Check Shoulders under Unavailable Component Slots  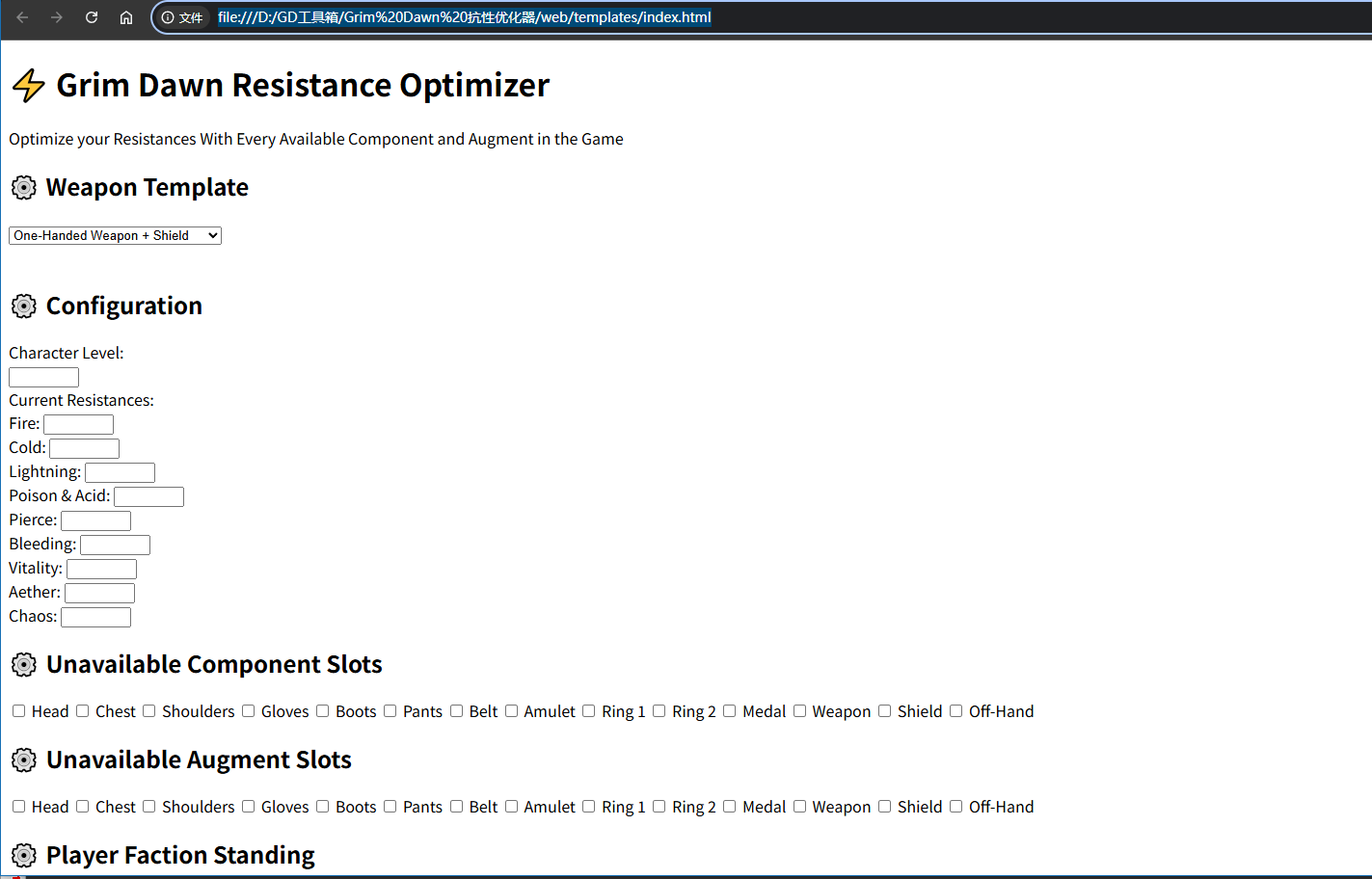(149, 711)
